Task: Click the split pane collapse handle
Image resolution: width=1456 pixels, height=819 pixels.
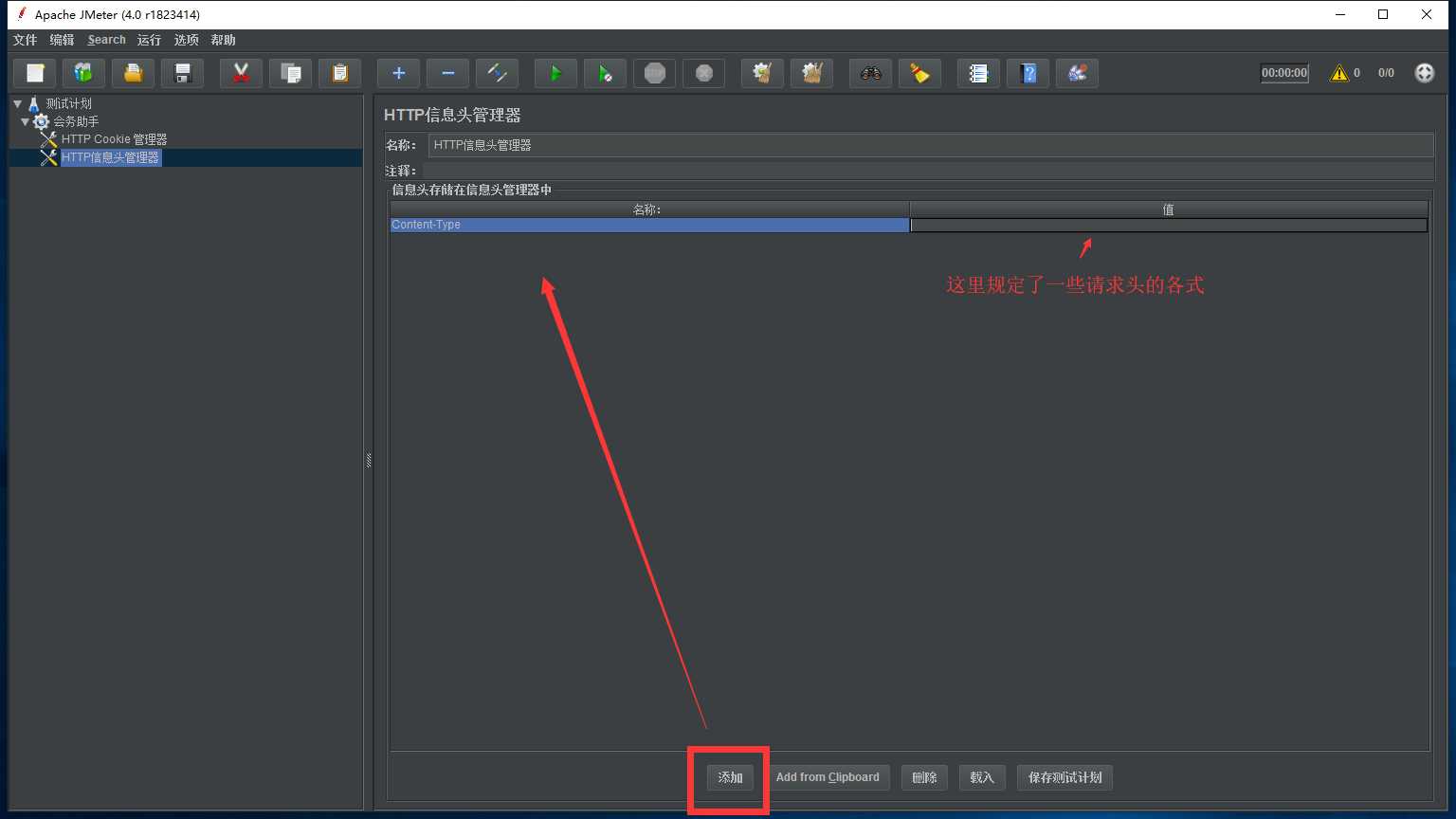Action: point(369,461)
